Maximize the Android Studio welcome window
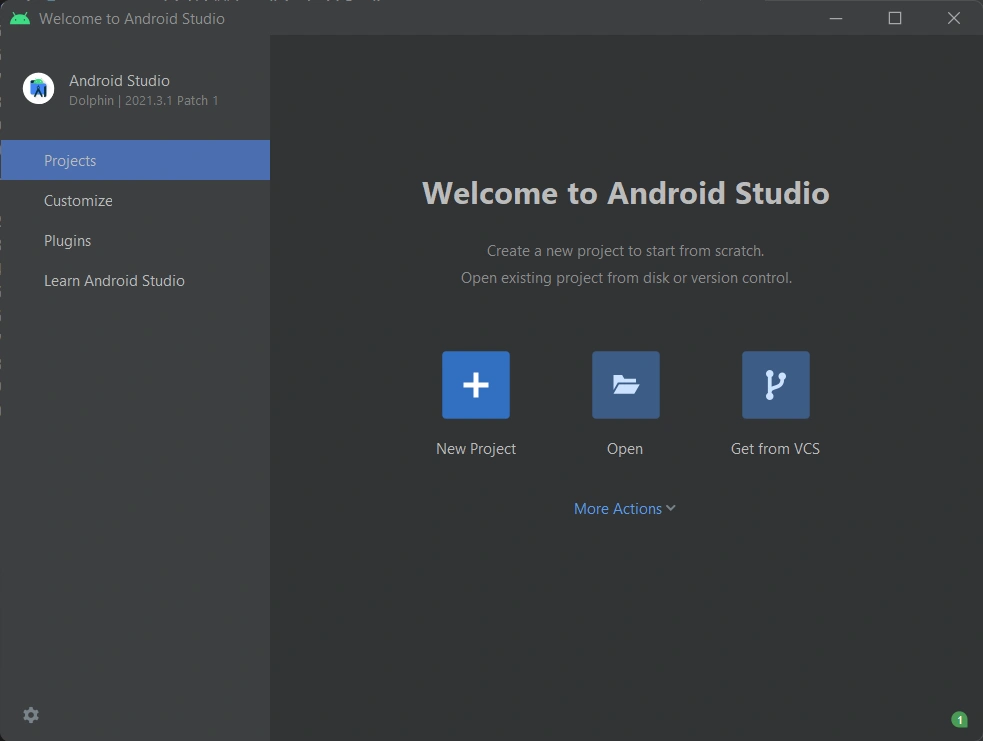The height and width of the screenshot is (741, 983). pos(895,18)
